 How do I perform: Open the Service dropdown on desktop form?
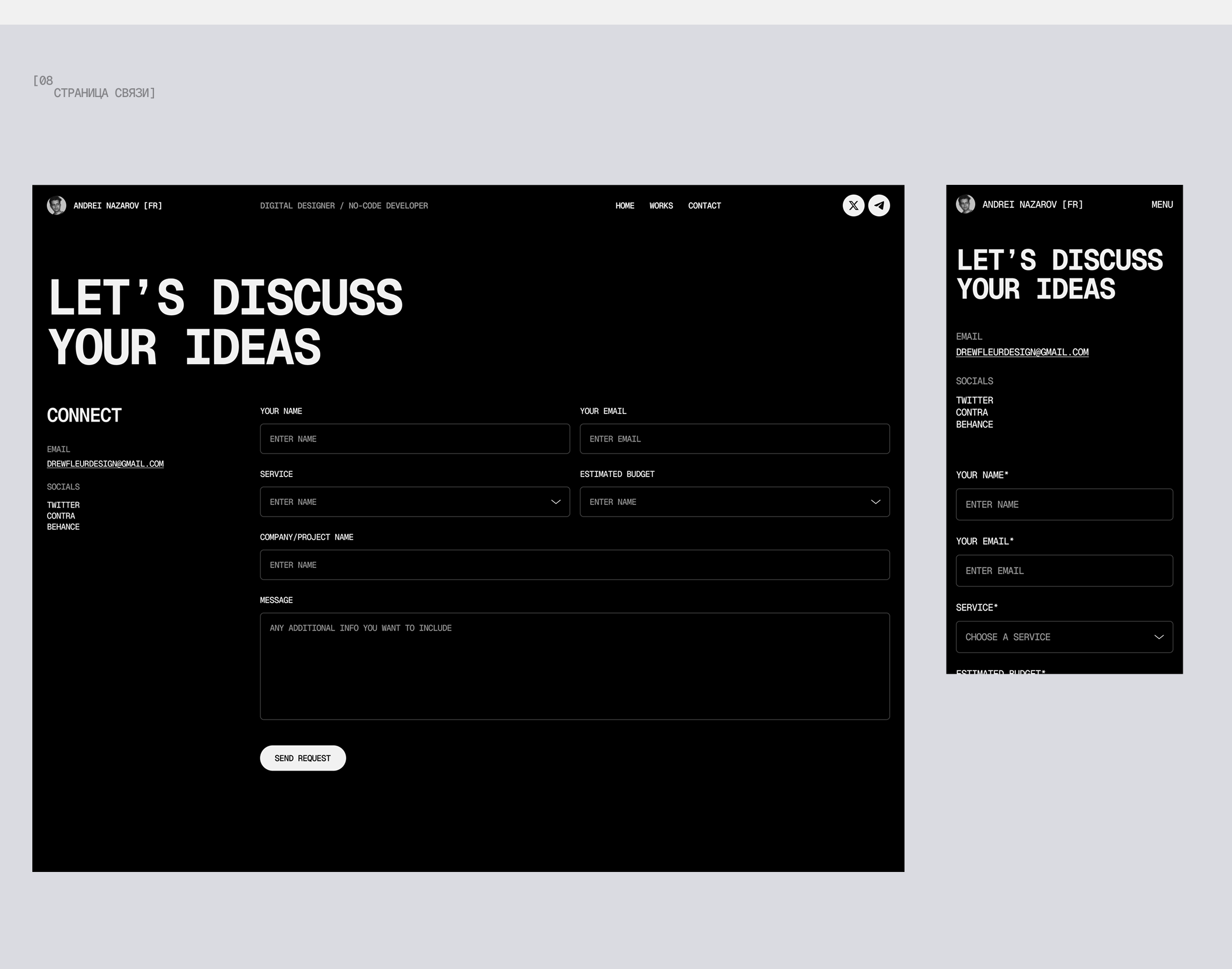pos(415,502)
